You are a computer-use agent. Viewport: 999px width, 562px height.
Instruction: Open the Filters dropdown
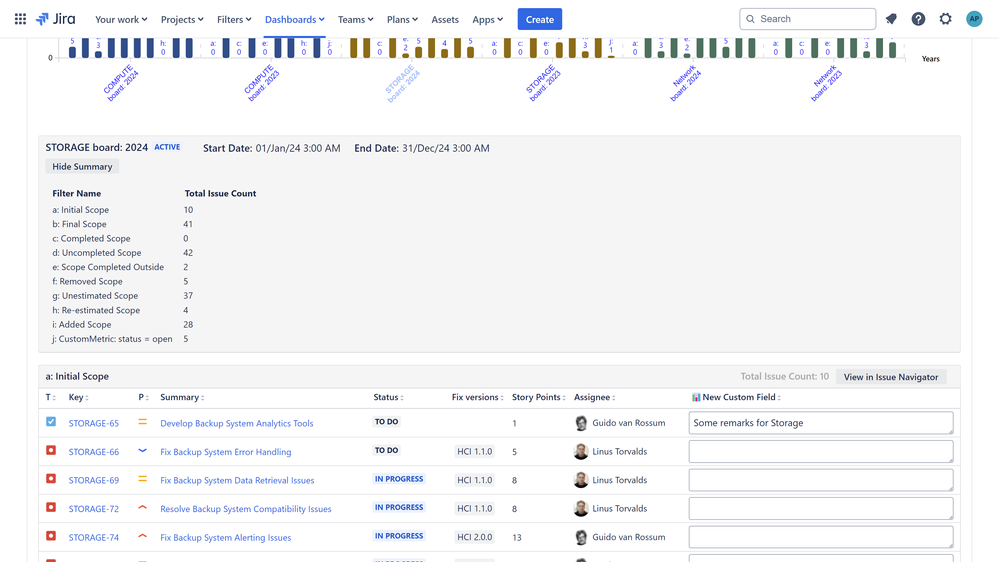[234, 20]
